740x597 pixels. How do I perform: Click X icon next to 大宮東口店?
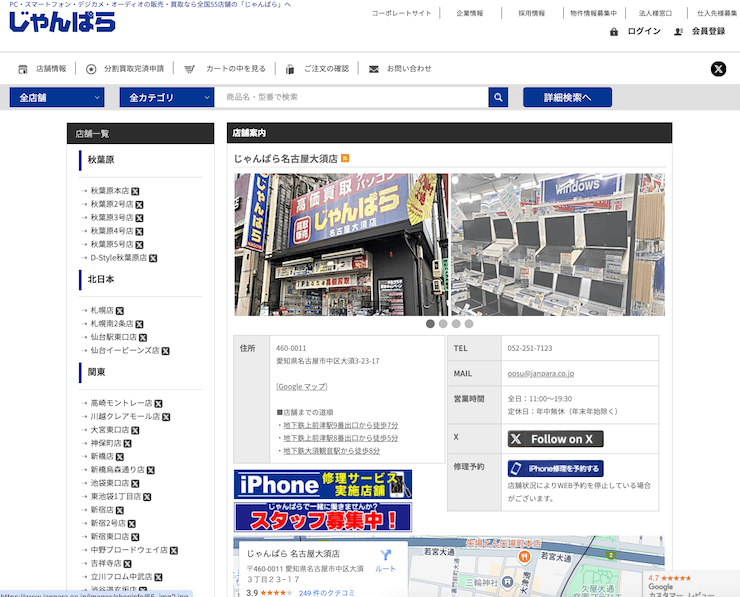tap(135, 430)
